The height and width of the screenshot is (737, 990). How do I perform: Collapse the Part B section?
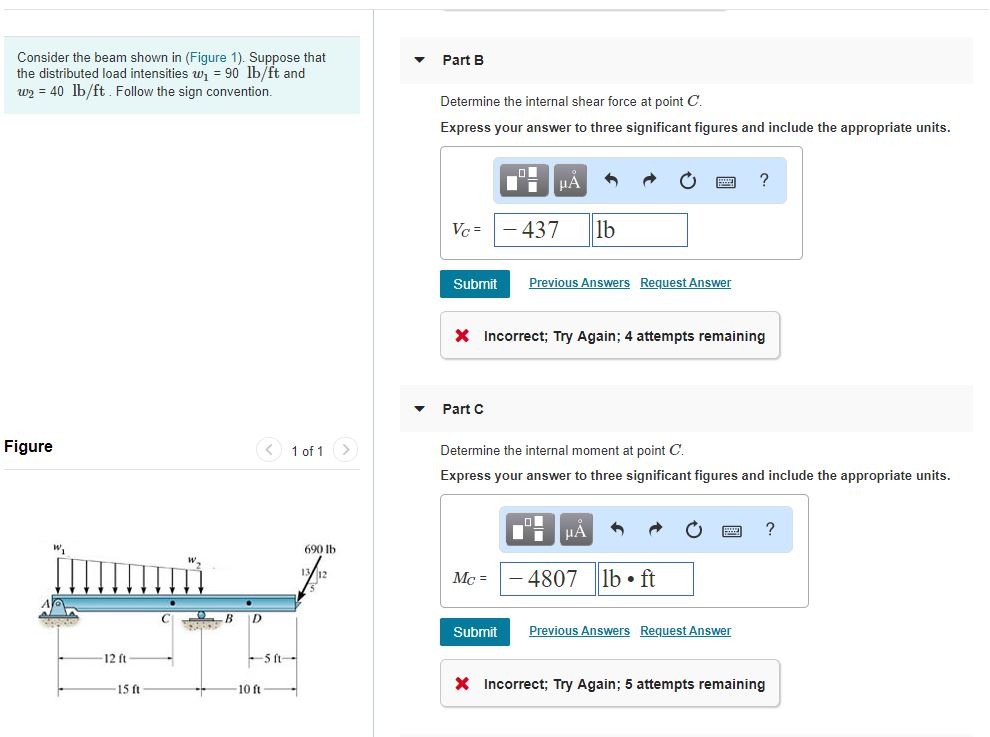(418, 59)
